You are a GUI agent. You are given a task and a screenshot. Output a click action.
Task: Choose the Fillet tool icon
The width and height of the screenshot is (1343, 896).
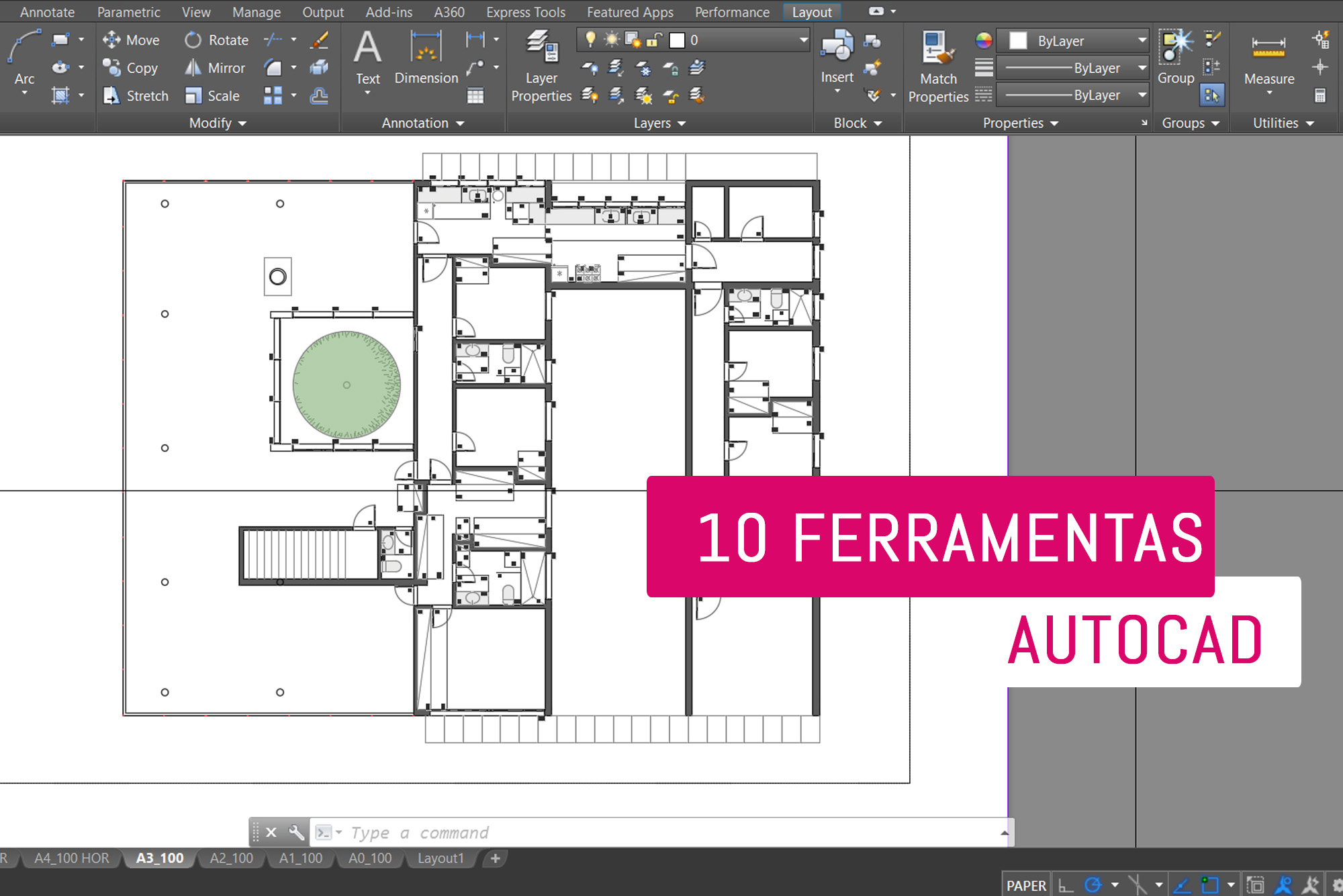pyautogui.click(x=273, y=68)
